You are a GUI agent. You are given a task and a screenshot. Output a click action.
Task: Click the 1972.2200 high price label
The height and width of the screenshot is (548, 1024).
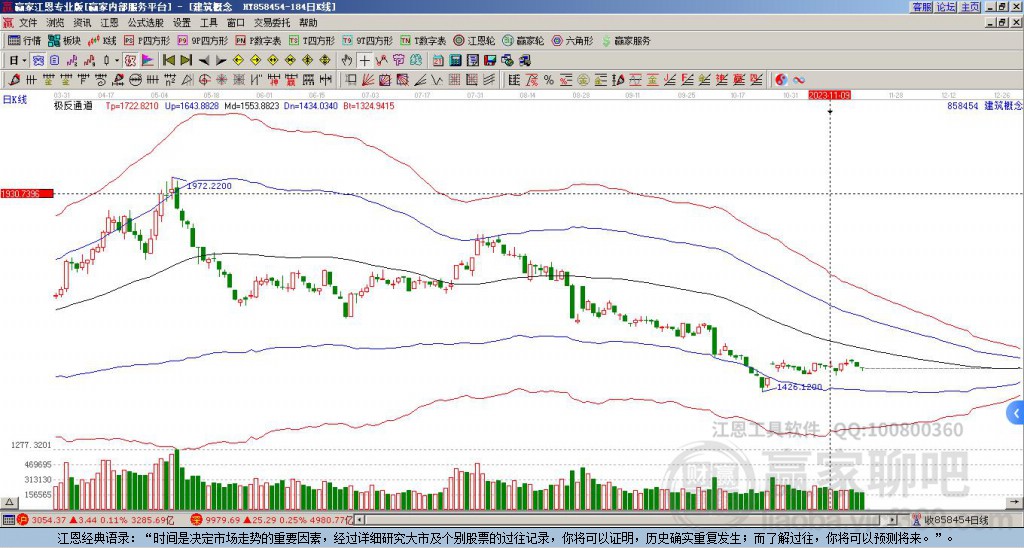pyautogui.click(x=209, y=186)
